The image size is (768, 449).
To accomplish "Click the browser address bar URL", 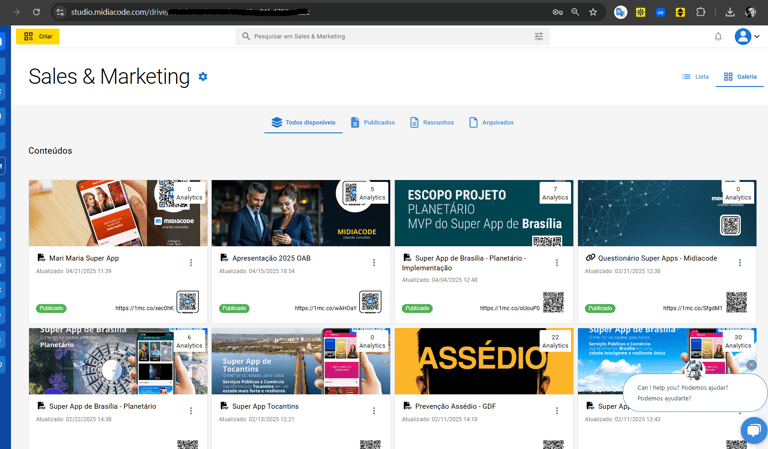I will (191, 12).
